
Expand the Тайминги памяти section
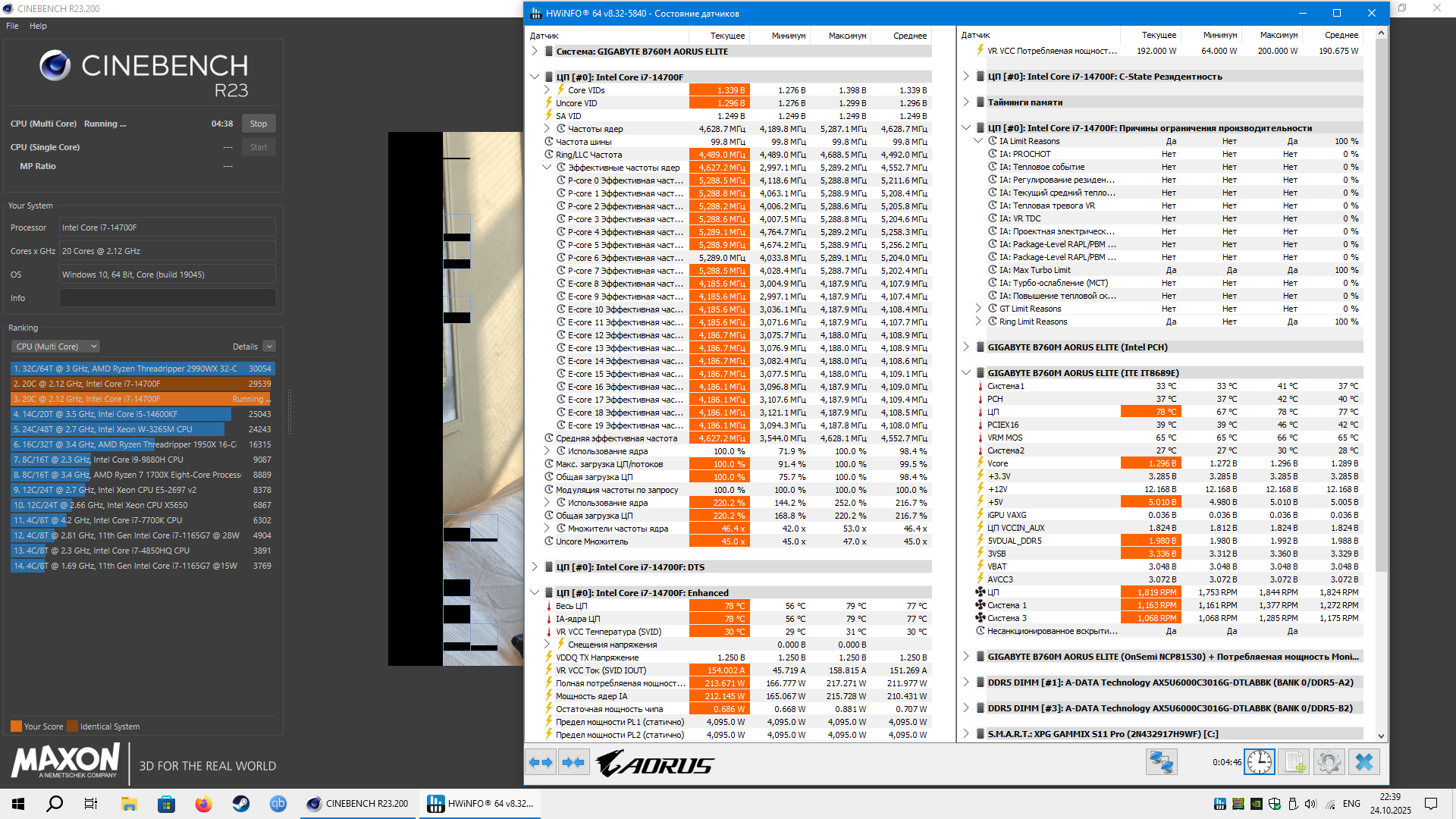966,102
